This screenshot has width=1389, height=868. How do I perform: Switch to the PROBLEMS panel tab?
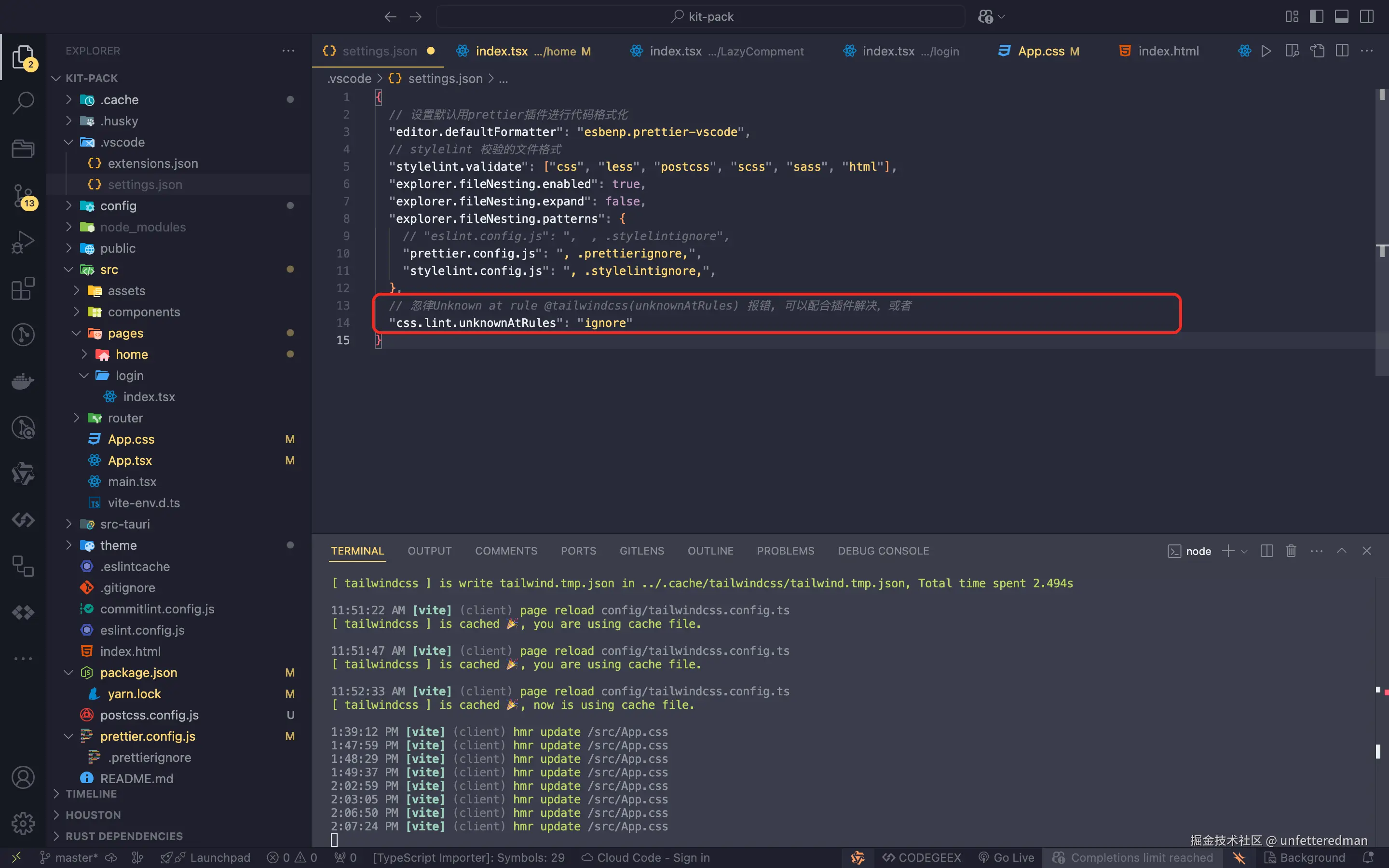pos(785,551)
